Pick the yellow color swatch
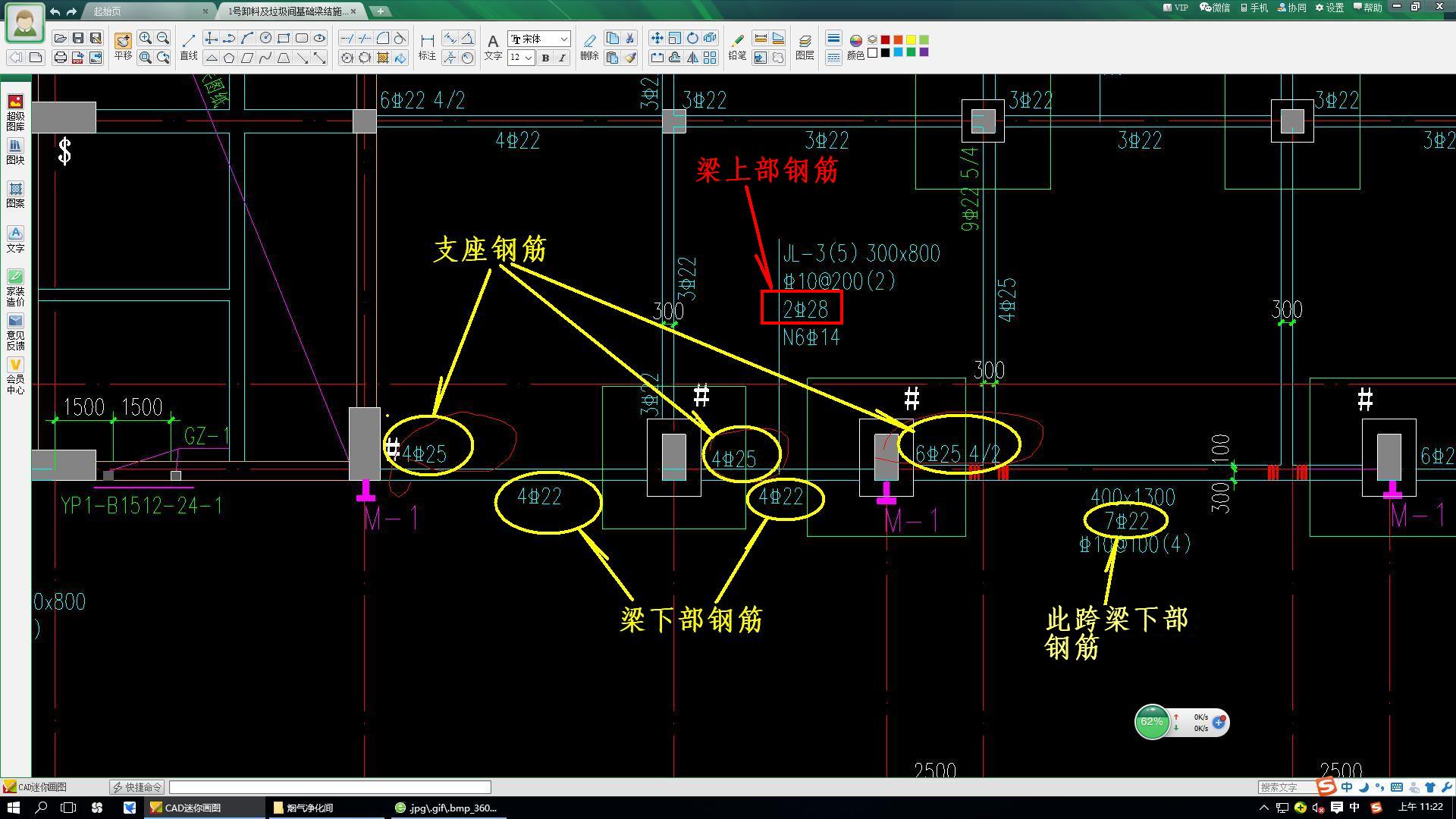This screenshot has width=1456, height=819. [x=911, y=39]
